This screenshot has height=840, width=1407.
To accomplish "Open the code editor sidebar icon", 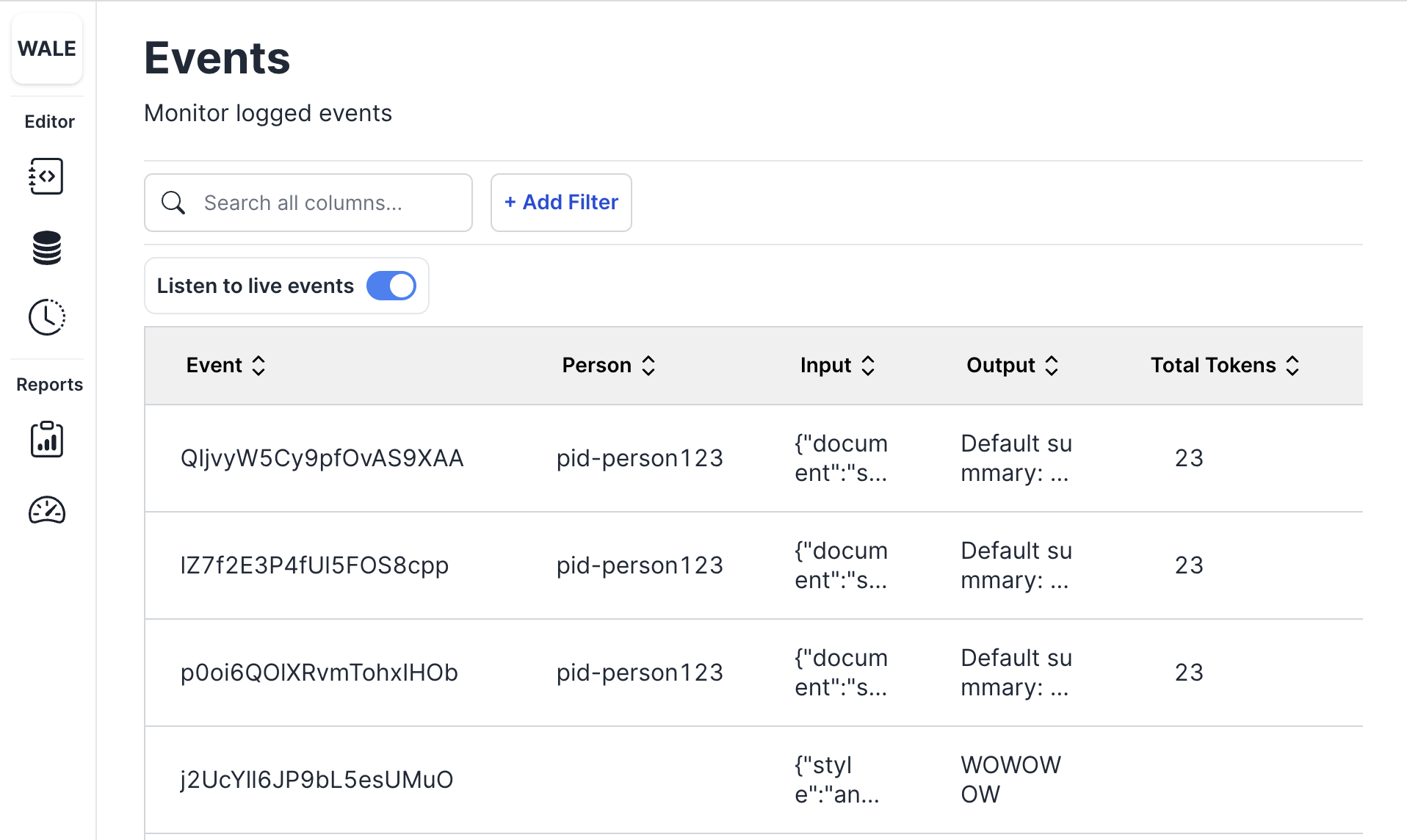I will (x=46, y=176).
